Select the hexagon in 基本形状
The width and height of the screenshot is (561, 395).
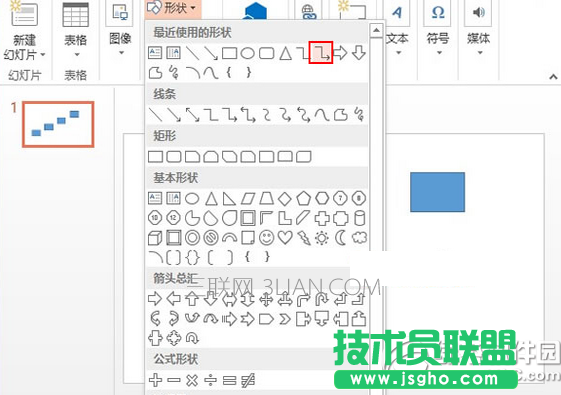click(x=322, y=198)
